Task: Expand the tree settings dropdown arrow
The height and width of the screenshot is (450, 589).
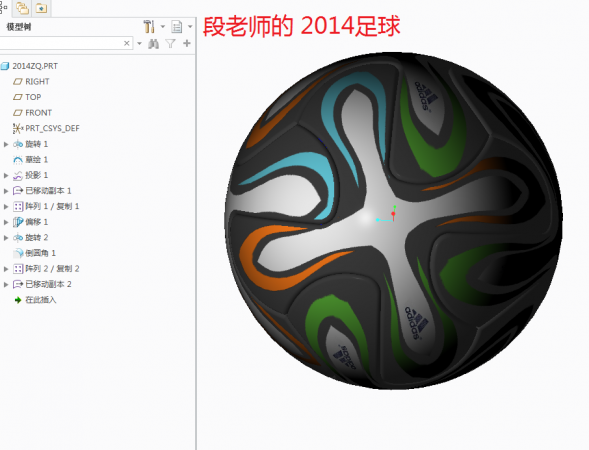Action: click(163, 27)
